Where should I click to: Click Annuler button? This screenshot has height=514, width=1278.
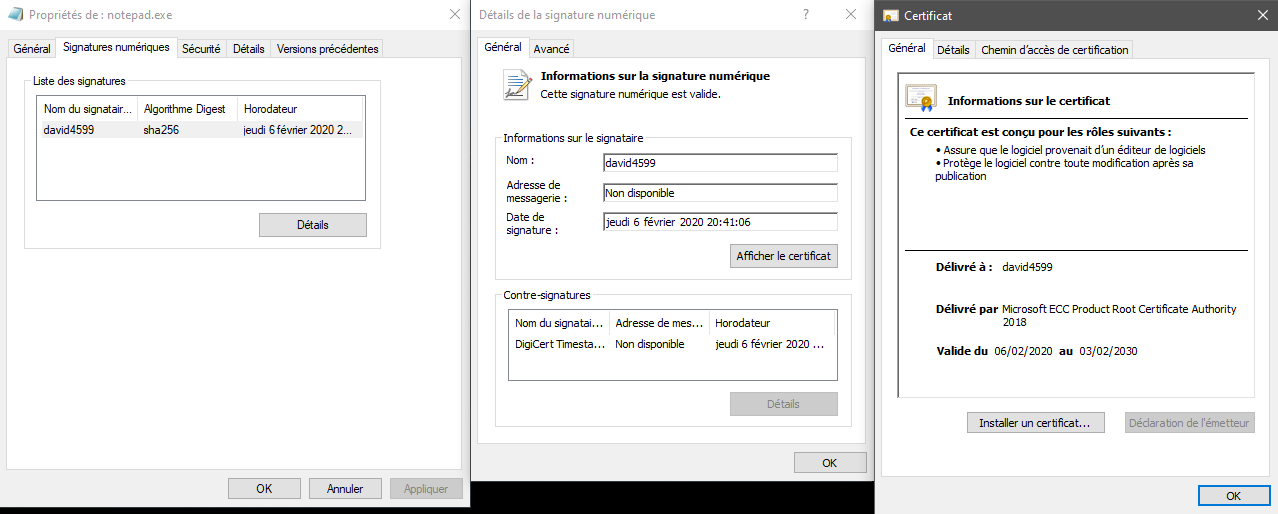click(345, 489)
